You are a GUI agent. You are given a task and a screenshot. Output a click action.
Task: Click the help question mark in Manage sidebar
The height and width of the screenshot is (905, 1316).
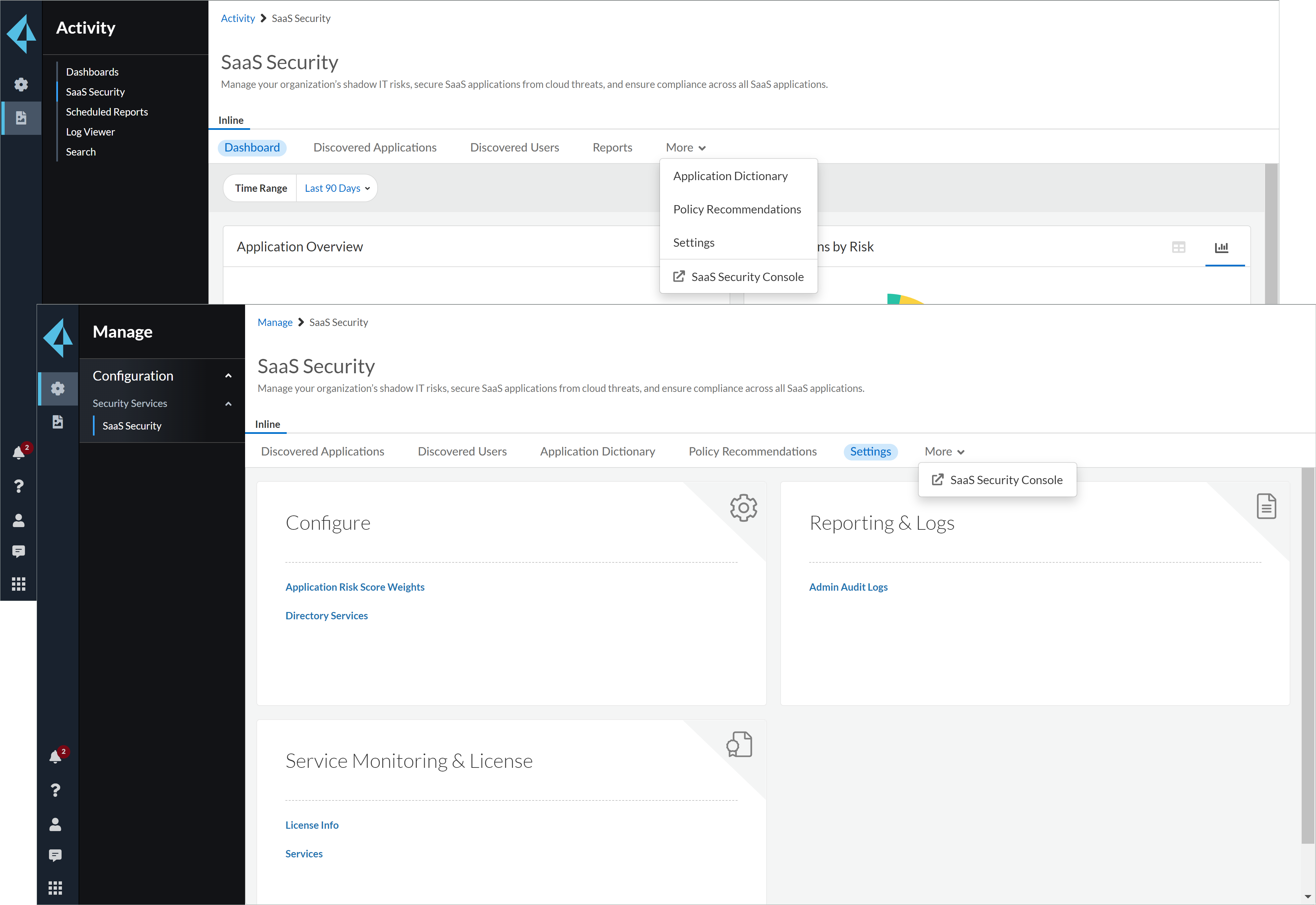[55, 790]
